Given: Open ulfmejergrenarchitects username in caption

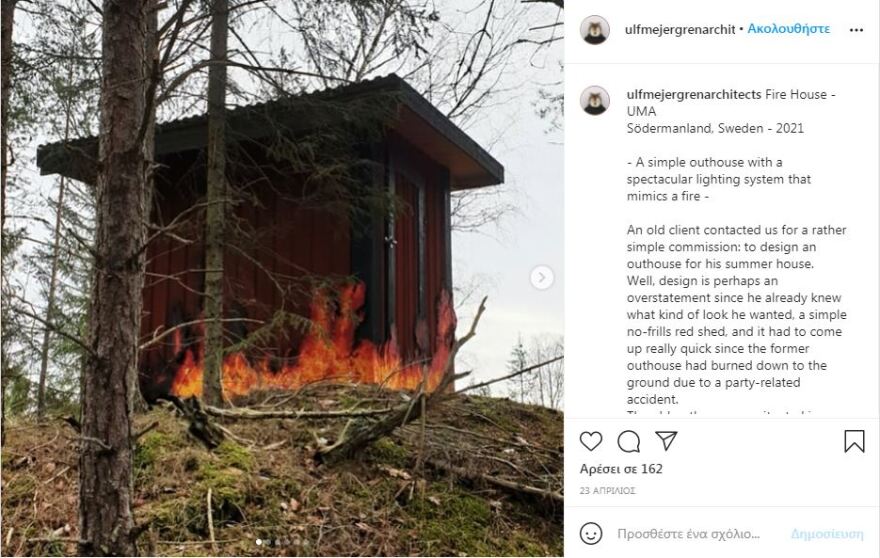Looking at the screenshot, I should (x=694, y=94).
